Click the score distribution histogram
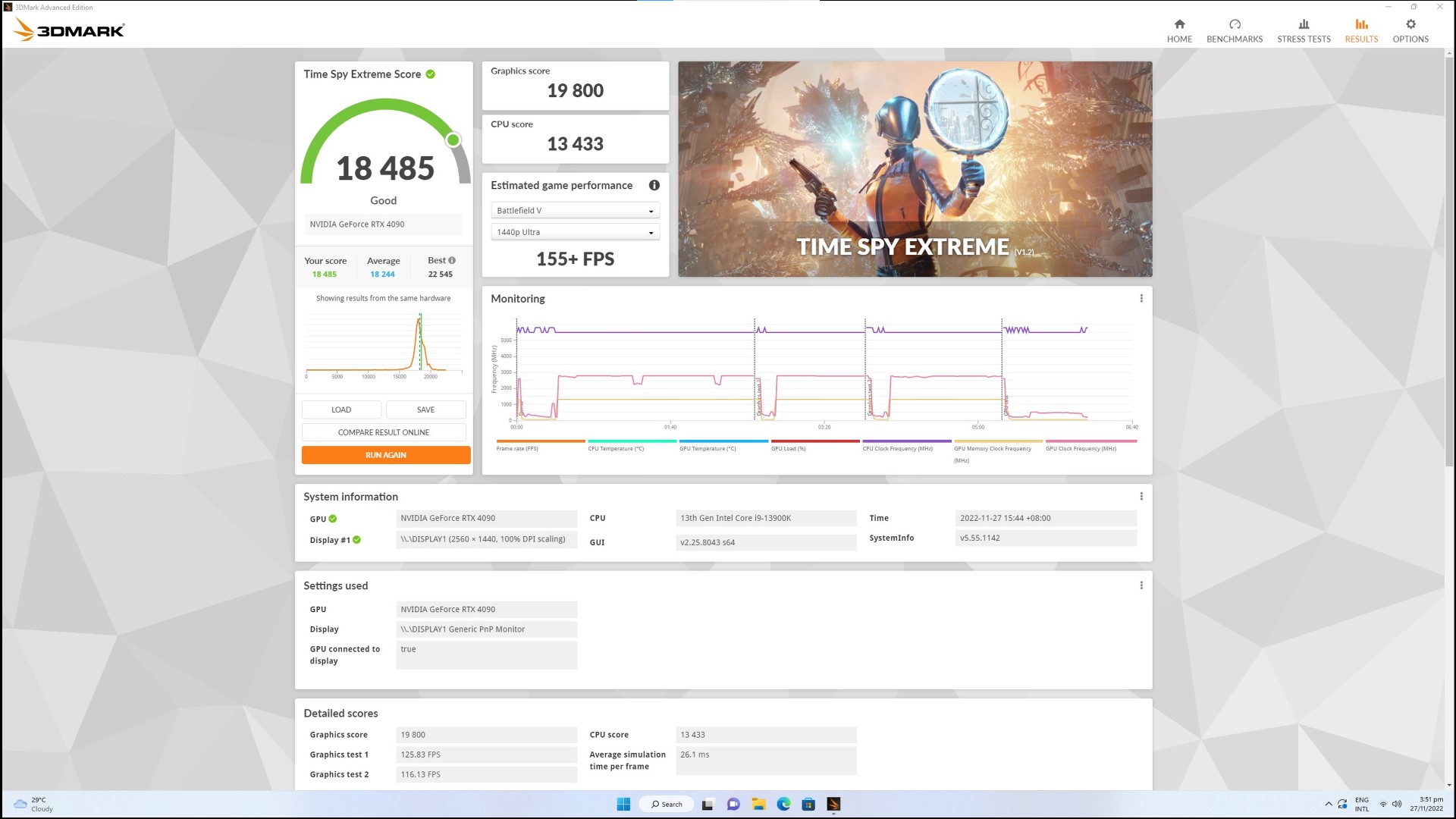1456x819 pixels. coord(384,345)
